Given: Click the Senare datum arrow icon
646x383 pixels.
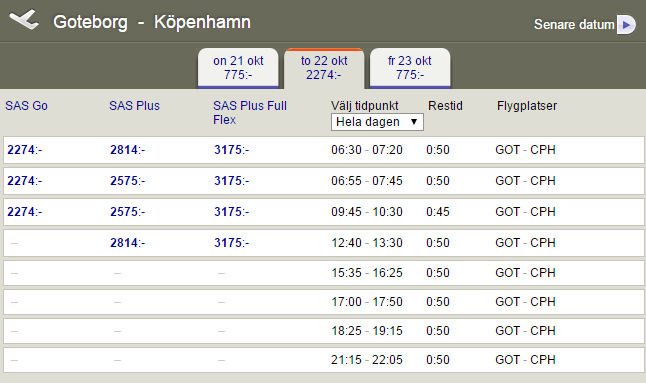Looking at the screenshot, I should [x=626, y=25].
